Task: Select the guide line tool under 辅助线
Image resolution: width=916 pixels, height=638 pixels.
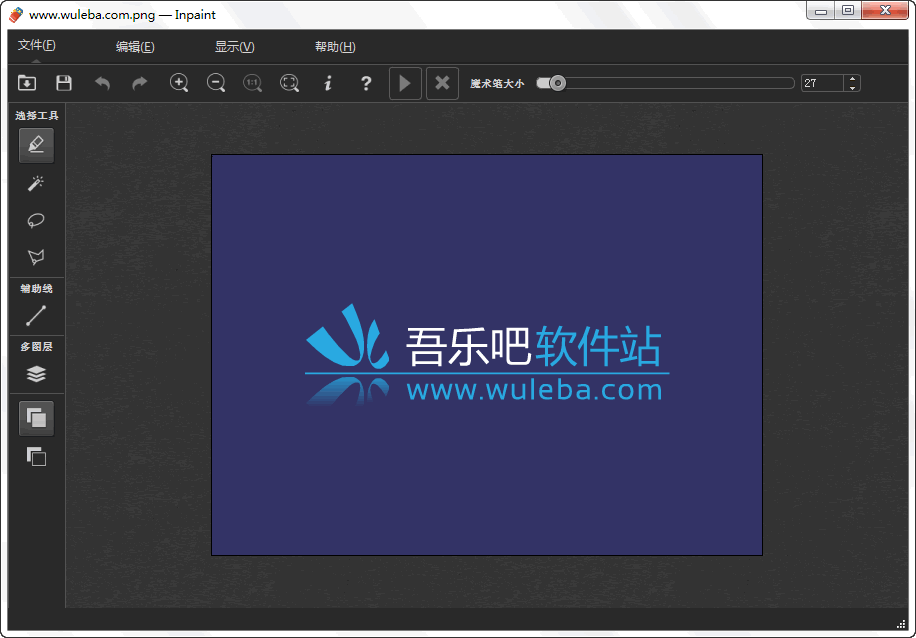Action: tap(36, 315)
